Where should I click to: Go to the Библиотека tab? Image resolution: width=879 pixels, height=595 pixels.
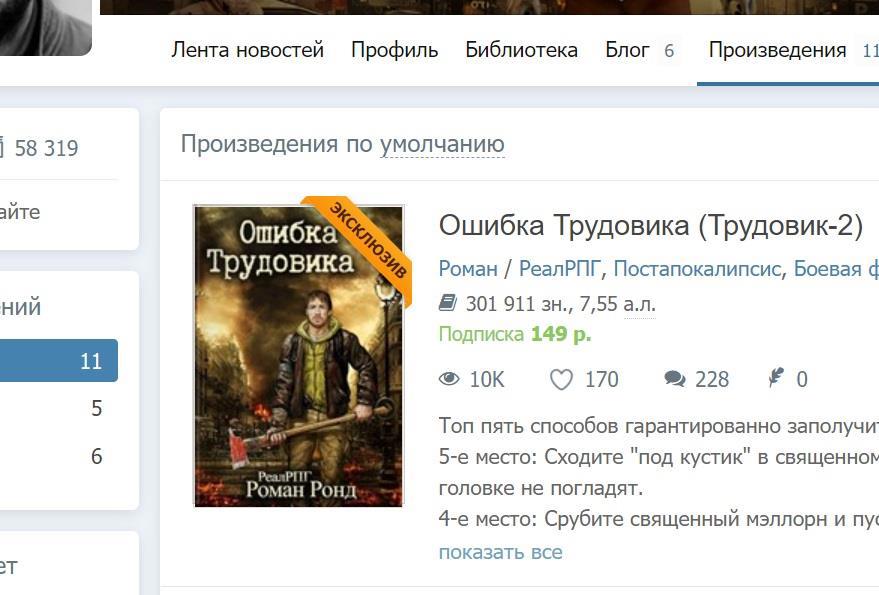click(521, 50)
